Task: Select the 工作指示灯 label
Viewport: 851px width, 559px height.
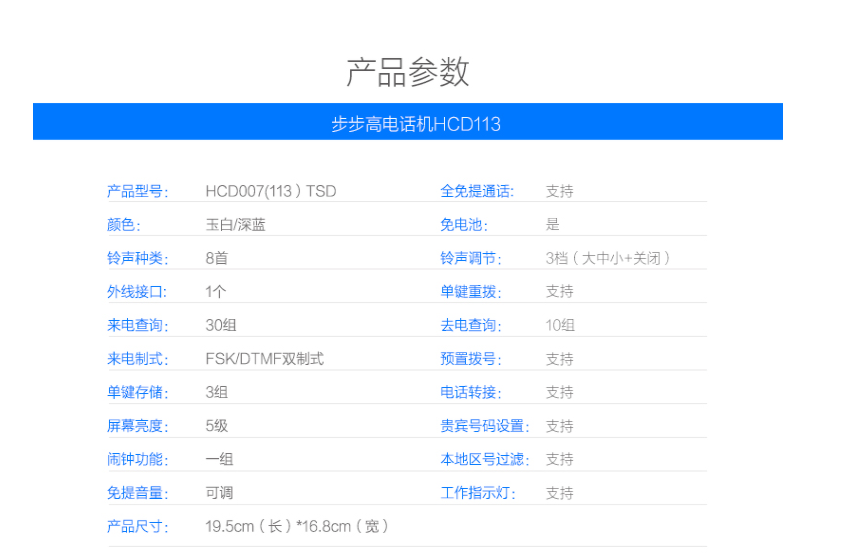Action: coord(478,493)
